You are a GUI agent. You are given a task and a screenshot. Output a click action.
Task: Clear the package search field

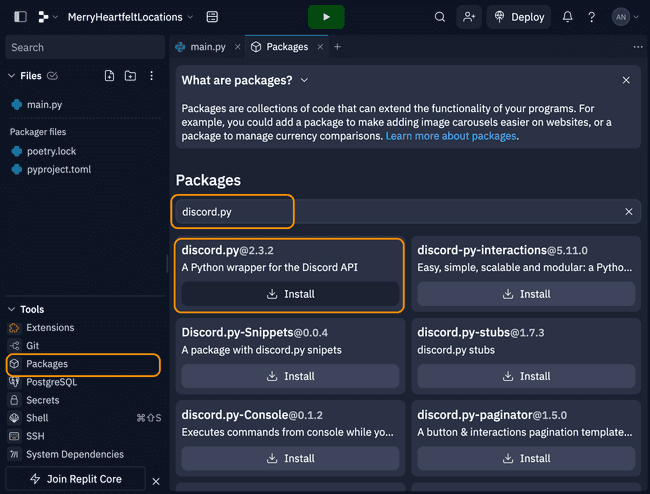[628, 212]
